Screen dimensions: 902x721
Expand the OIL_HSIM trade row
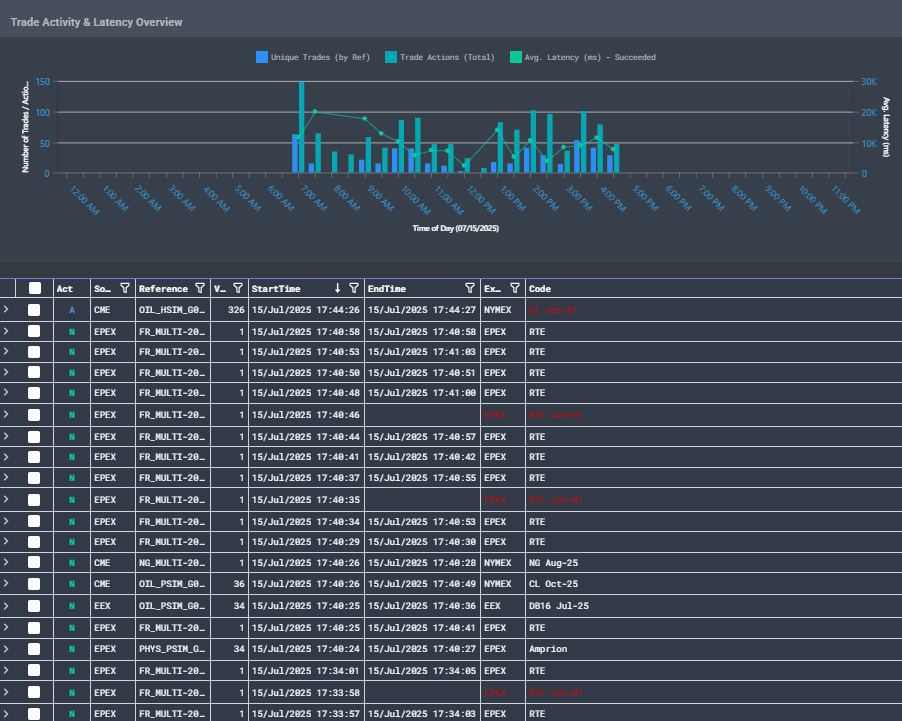[x=6, y=310]
